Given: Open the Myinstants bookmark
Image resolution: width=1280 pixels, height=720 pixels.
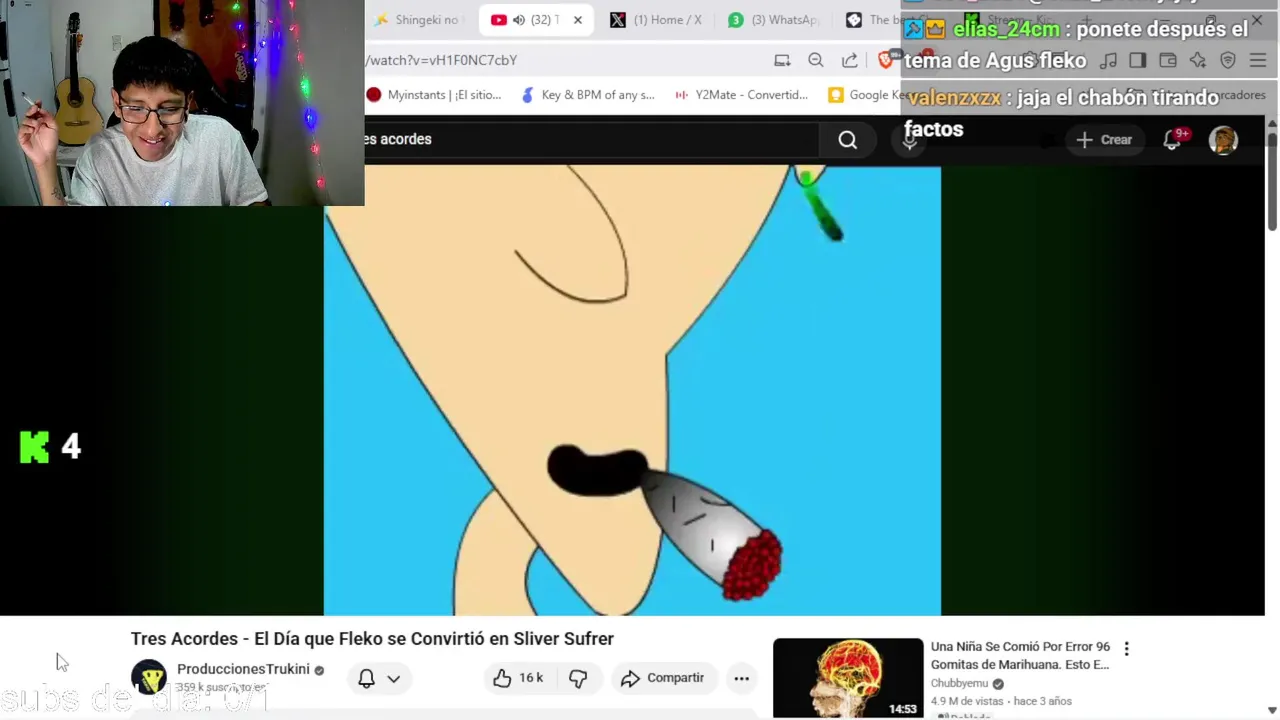Looking at the screenshot, I should coord(433,95).
